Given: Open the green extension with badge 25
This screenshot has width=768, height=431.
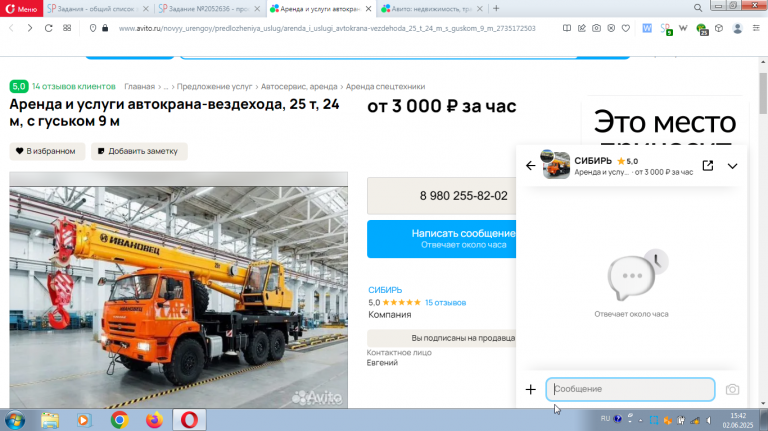Looking at the screenshot, I should coord(702,29).
